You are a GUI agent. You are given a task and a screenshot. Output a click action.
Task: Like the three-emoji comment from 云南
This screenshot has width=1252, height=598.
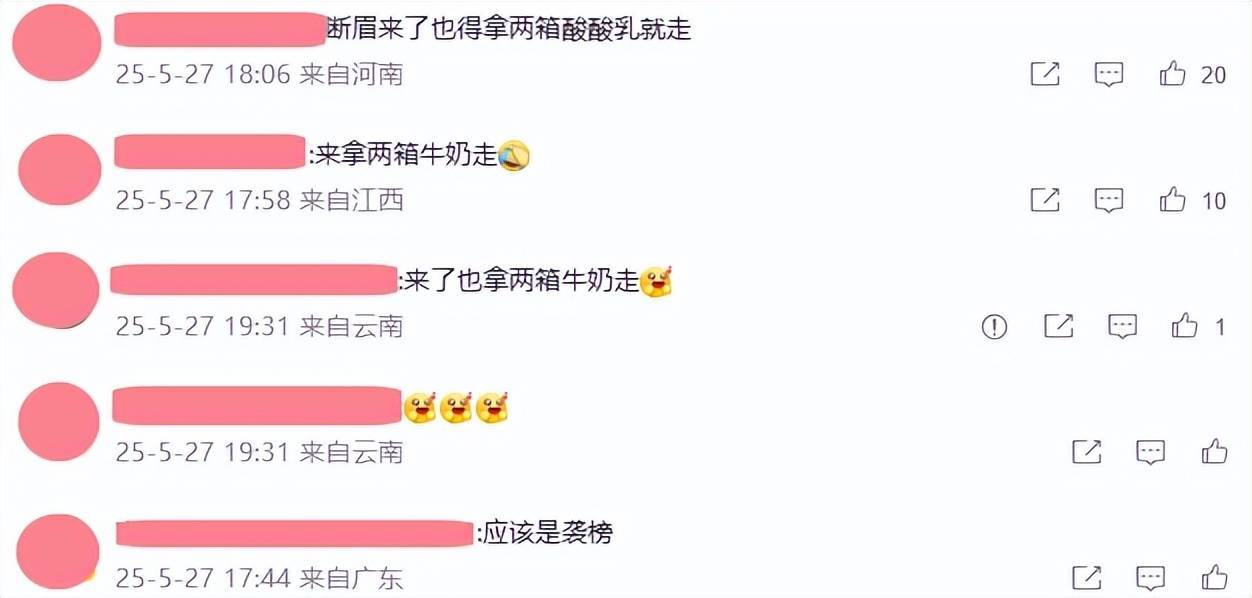1215,451
